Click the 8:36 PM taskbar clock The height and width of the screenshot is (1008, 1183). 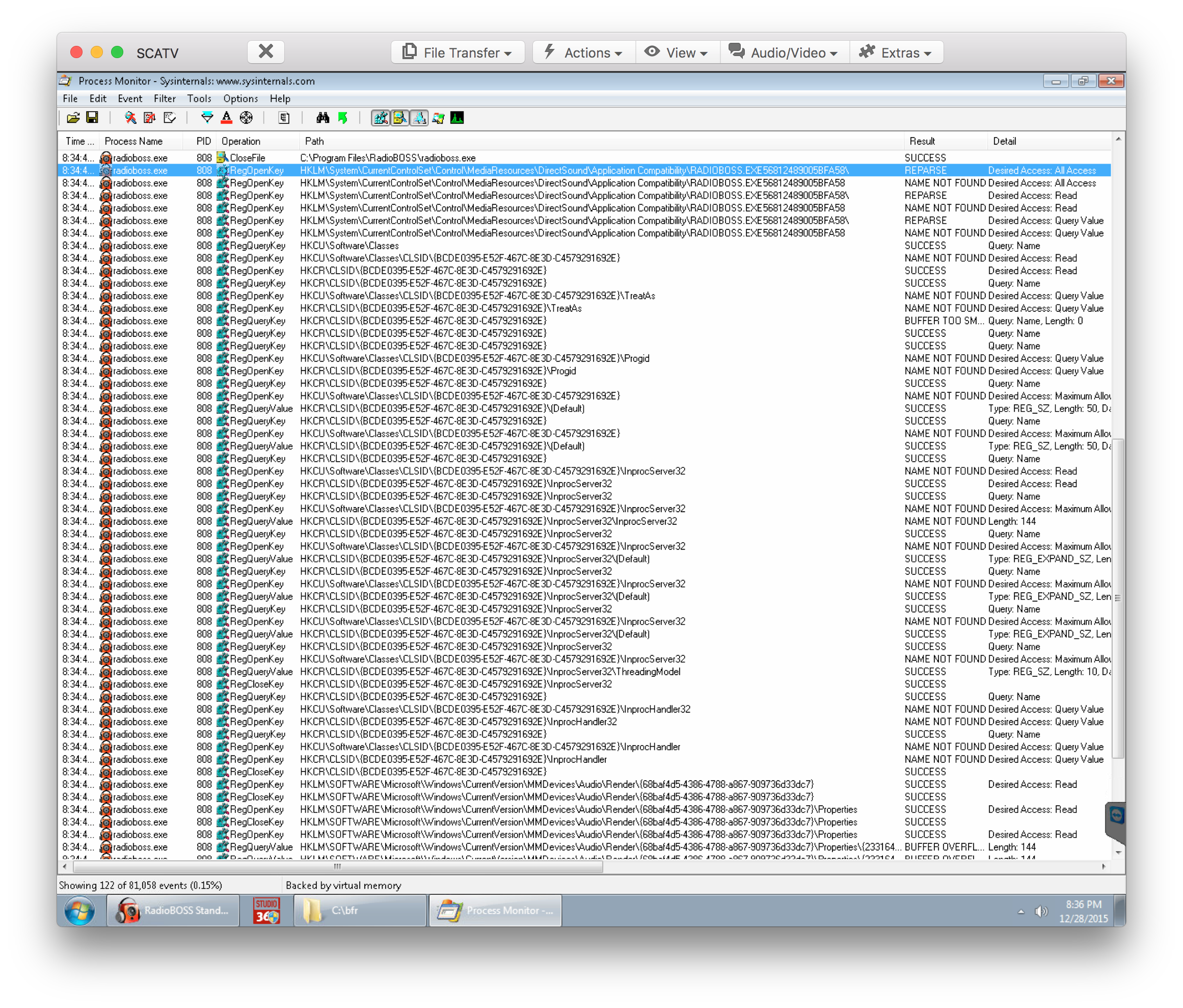1083,912
